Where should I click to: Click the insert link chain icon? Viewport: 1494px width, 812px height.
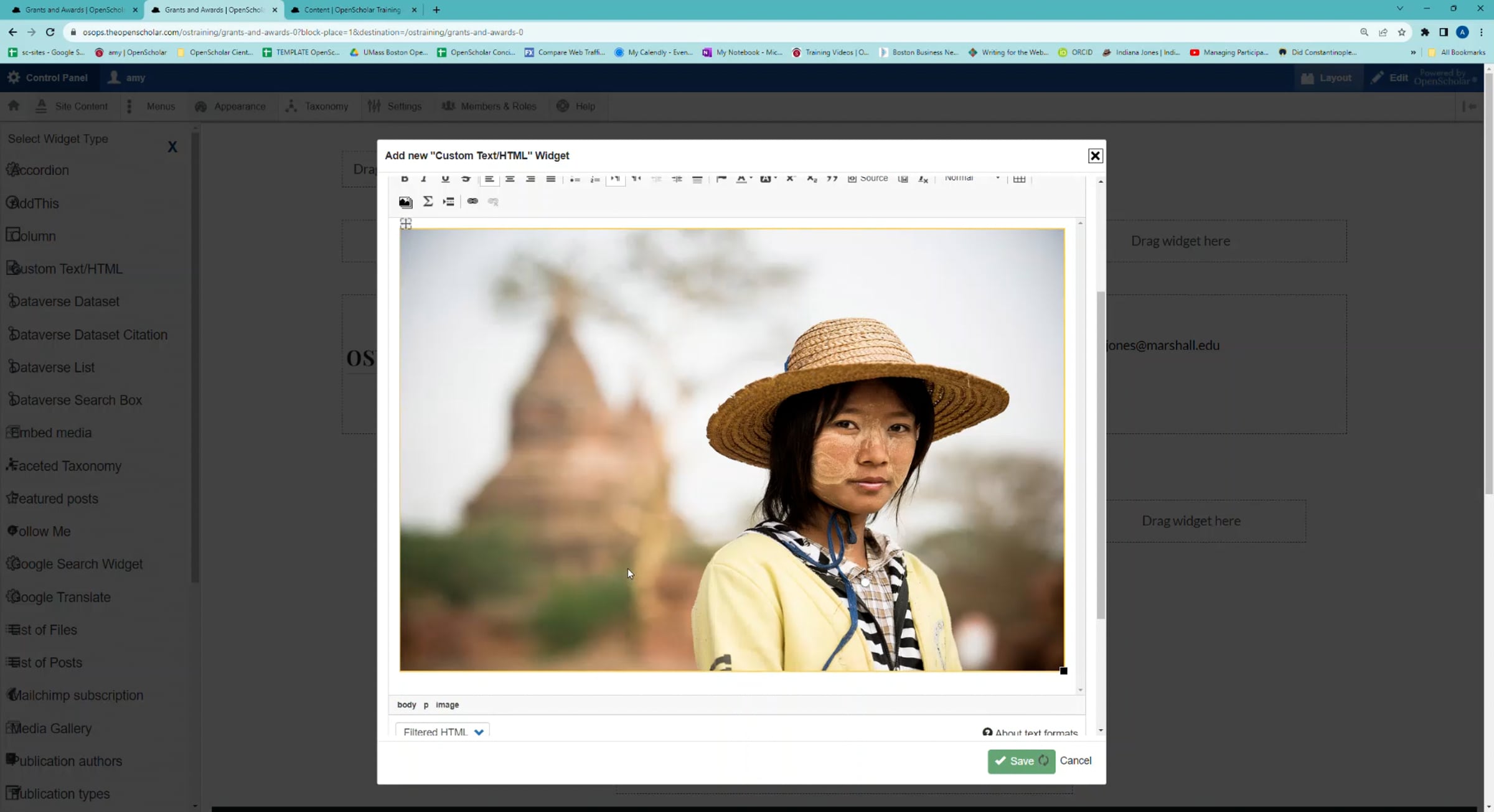coord(472,202)
